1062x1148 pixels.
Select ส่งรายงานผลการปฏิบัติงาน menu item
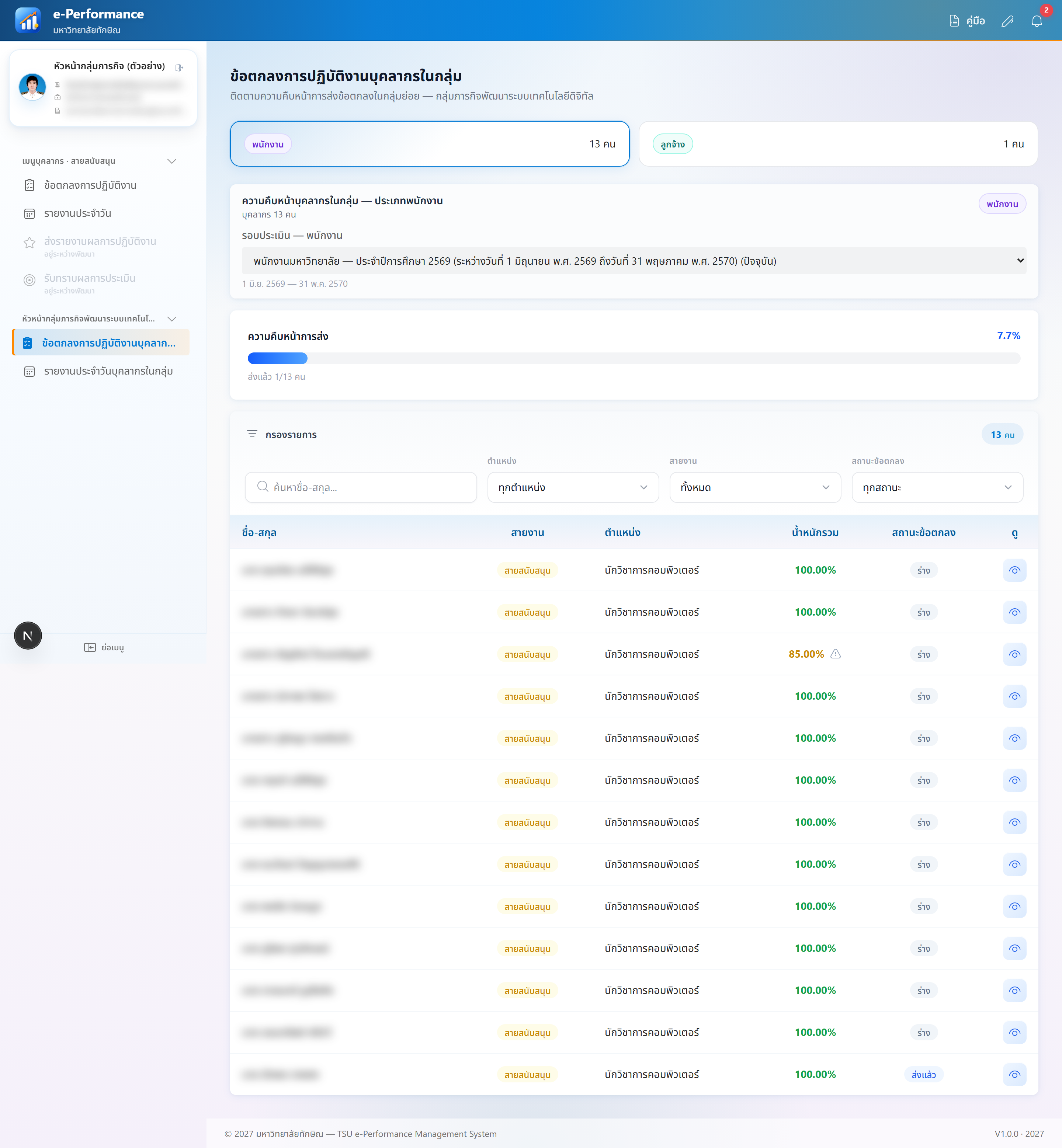pyautogui.click(x=101, y=246)
